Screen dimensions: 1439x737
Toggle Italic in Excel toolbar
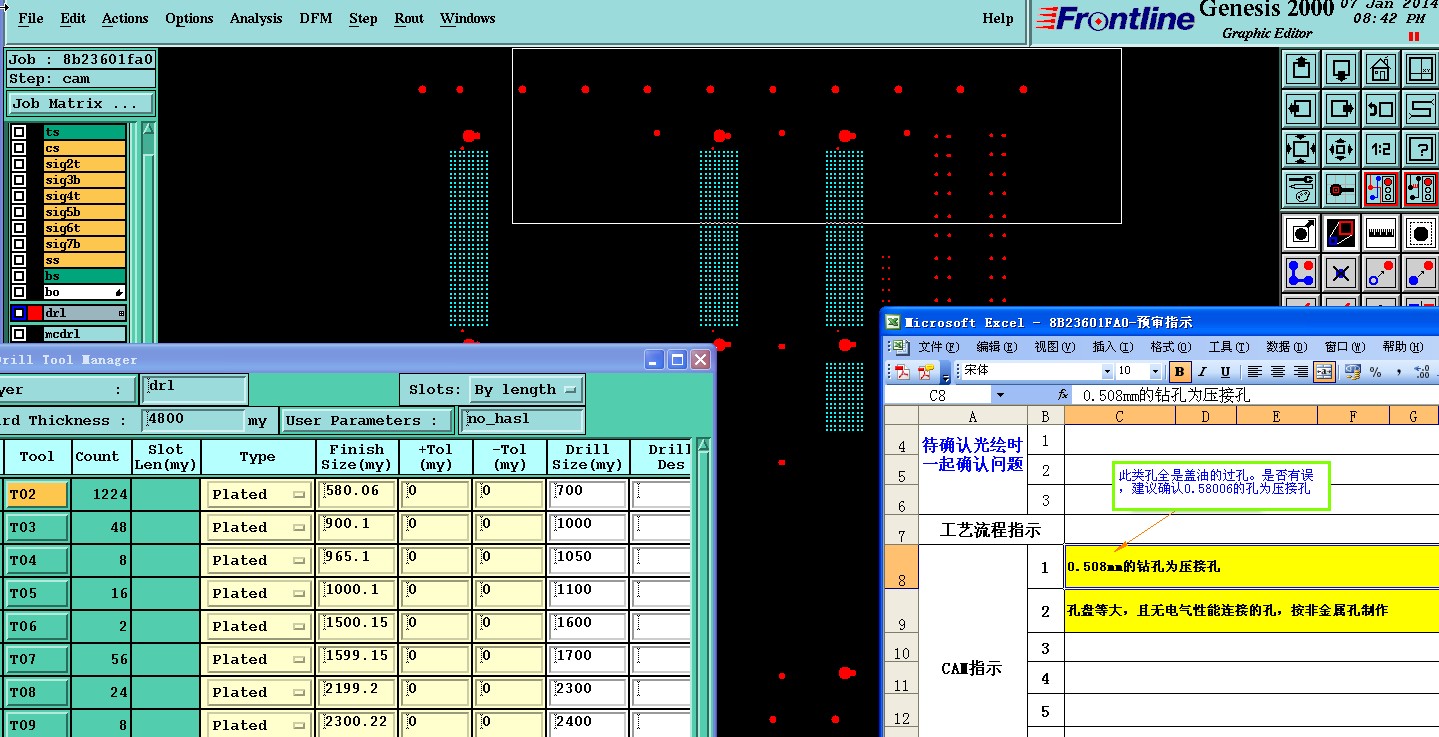coord(1203,371)
